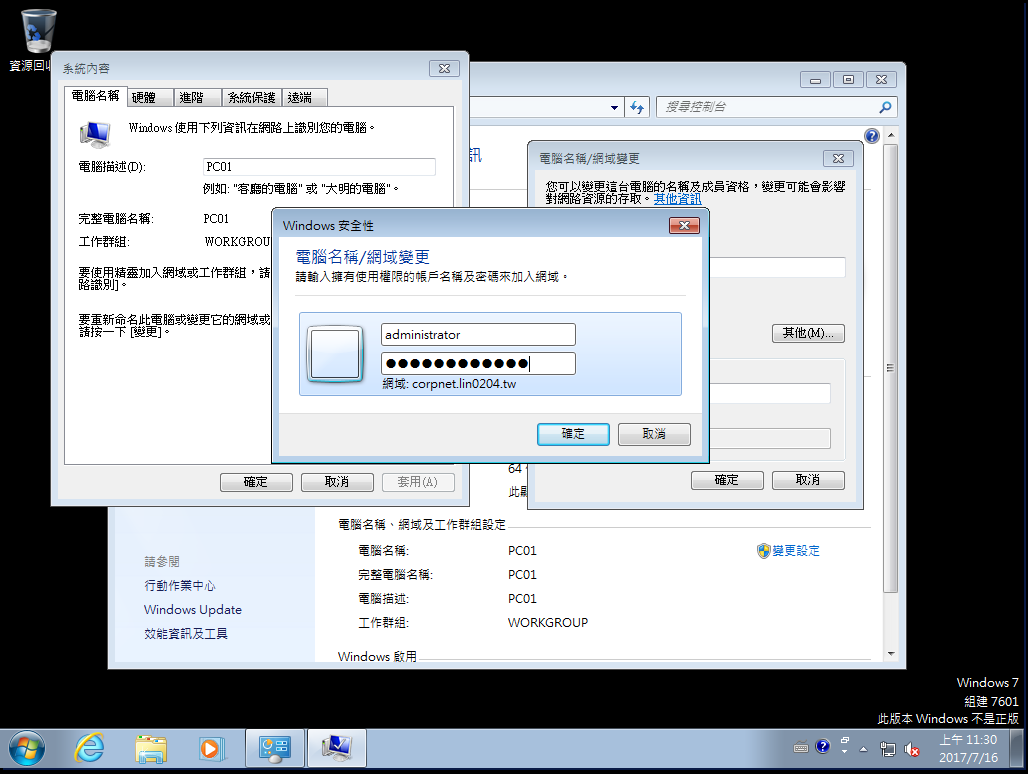This screenshot has height=774, width=1028.
Task: Click 確定 in System Properties window
Action: click(256, 482)
